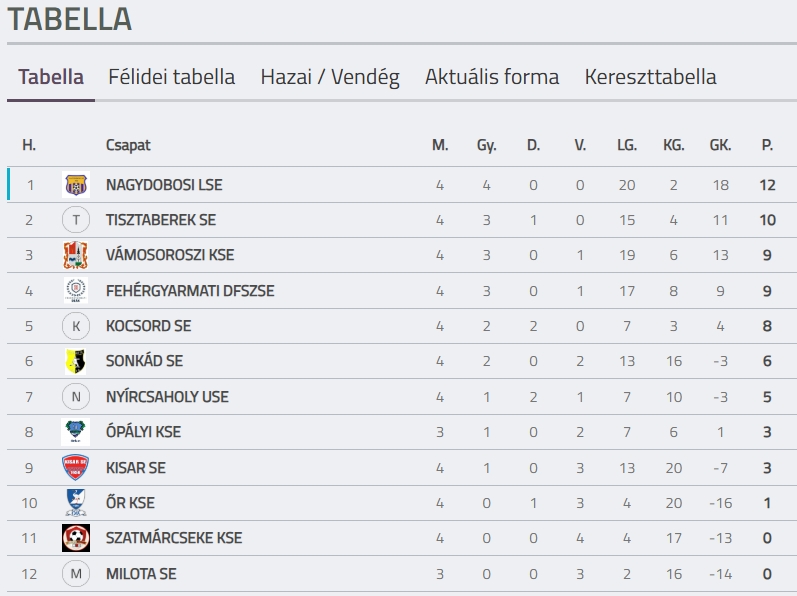This screenshot has width=797, height=596.
Task: Click the Vámosoroszi KSE team crest
Action: point(76,255)
